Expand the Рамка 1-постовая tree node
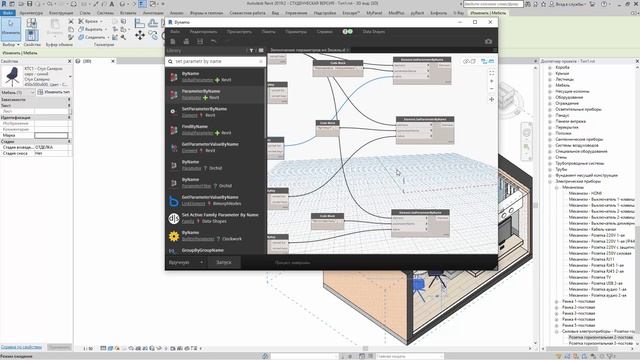Image resolution: width=640 pixels, height=360 pixels. coord(556,301)
